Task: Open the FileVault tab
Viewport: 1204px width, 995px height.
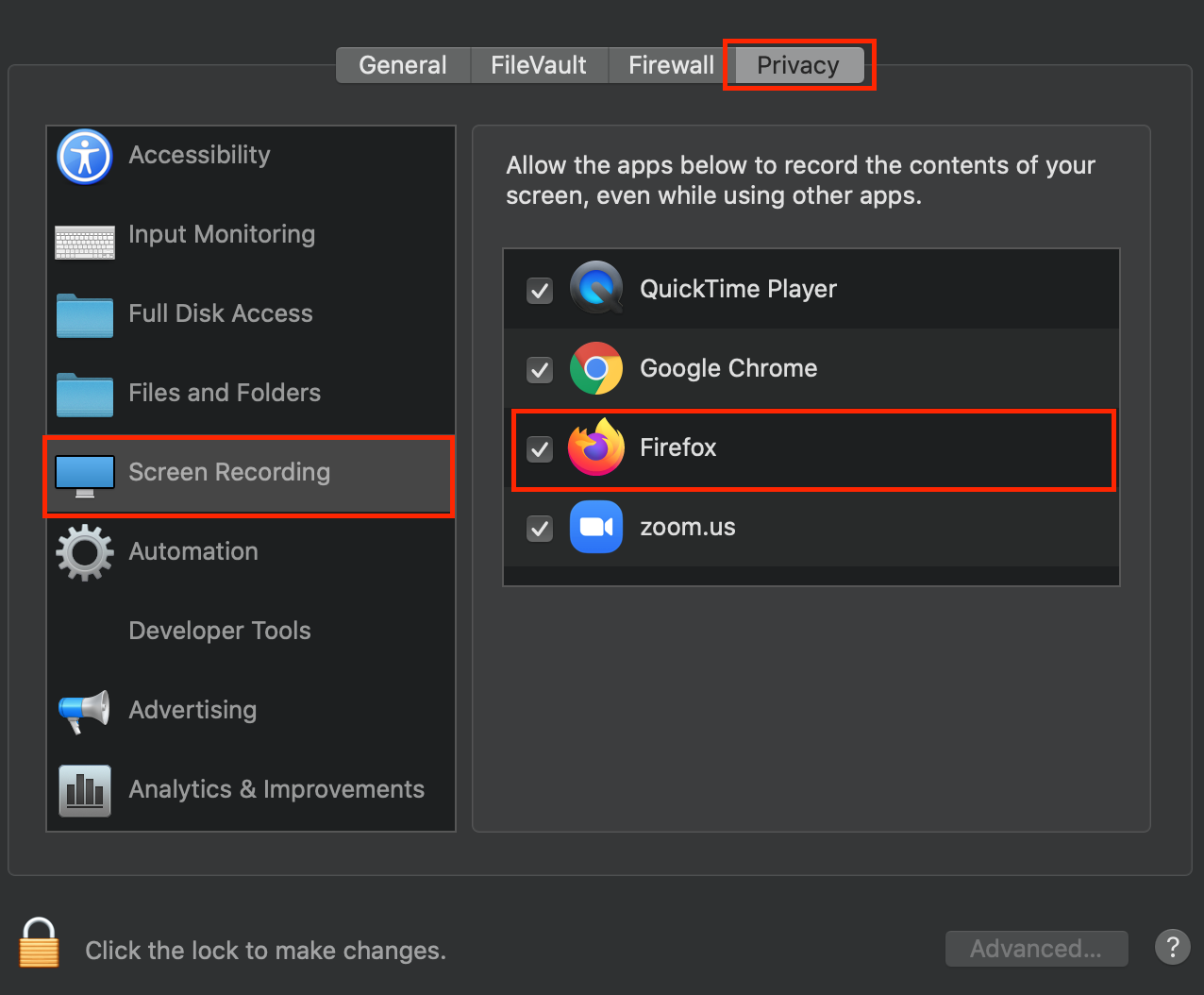Action: click(x=539, y=65)
